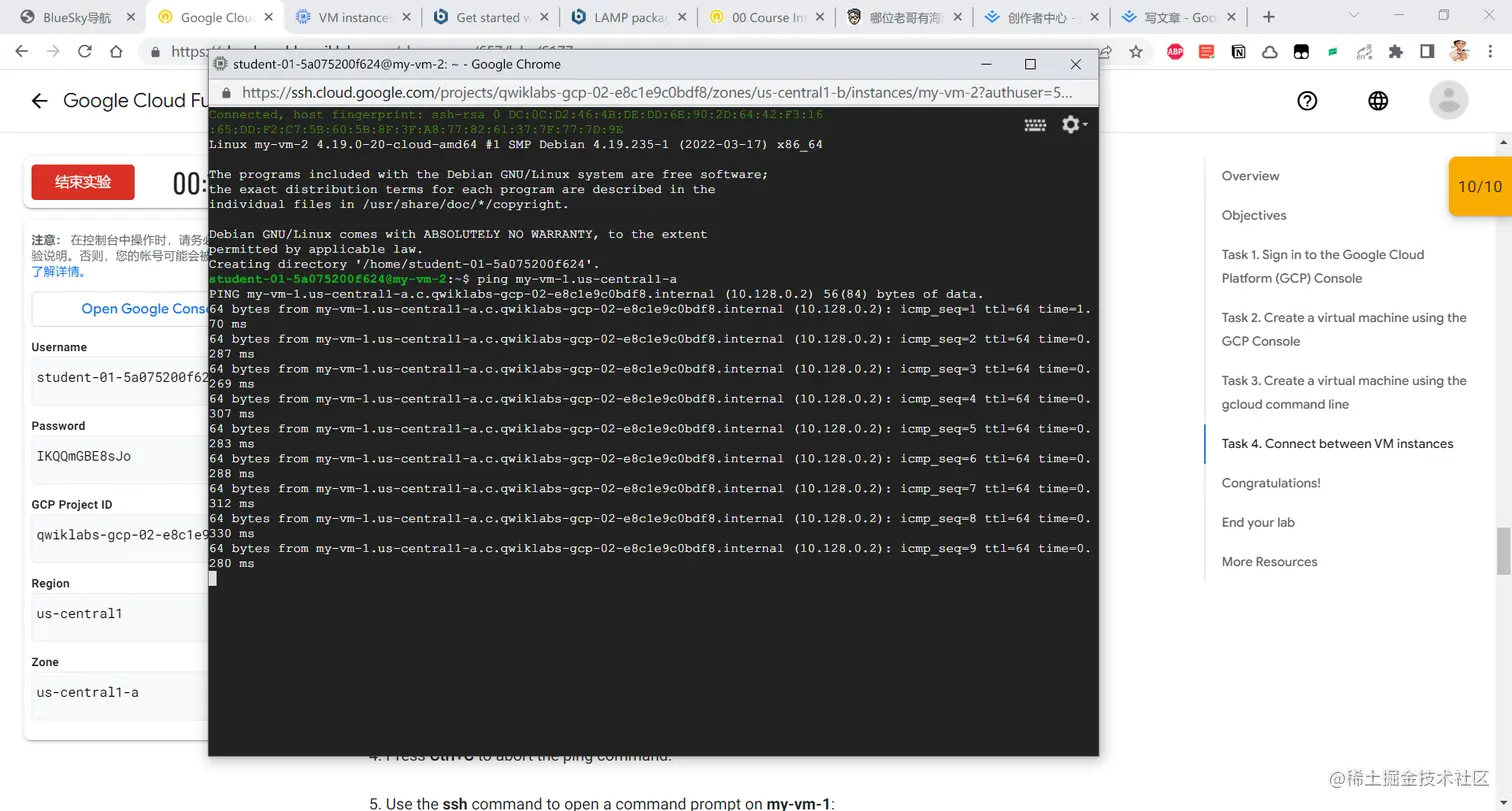Jump to Task 4 Connect between VM instances
This screenshot has height=811, width=1512.
tap(1337, 444)
